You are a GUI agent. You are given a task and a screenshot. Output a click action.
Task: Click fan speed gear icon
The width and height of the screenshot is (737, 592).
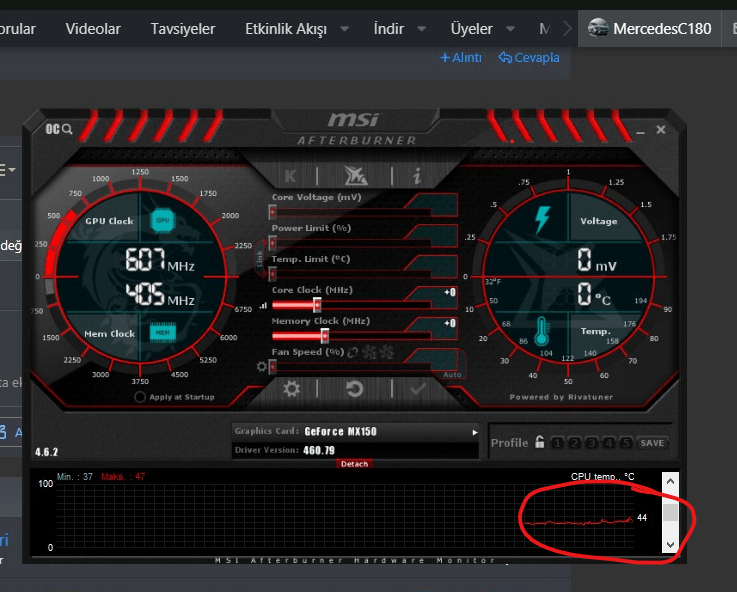point(262,366)
